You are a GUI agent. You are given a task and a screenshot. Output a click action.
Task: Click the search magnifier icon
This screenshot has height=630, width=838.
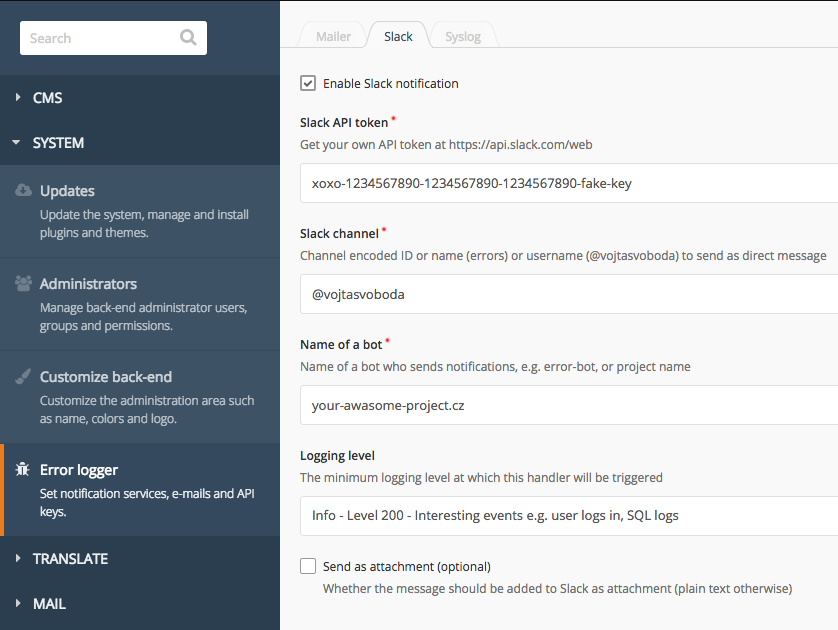point(188,37)
